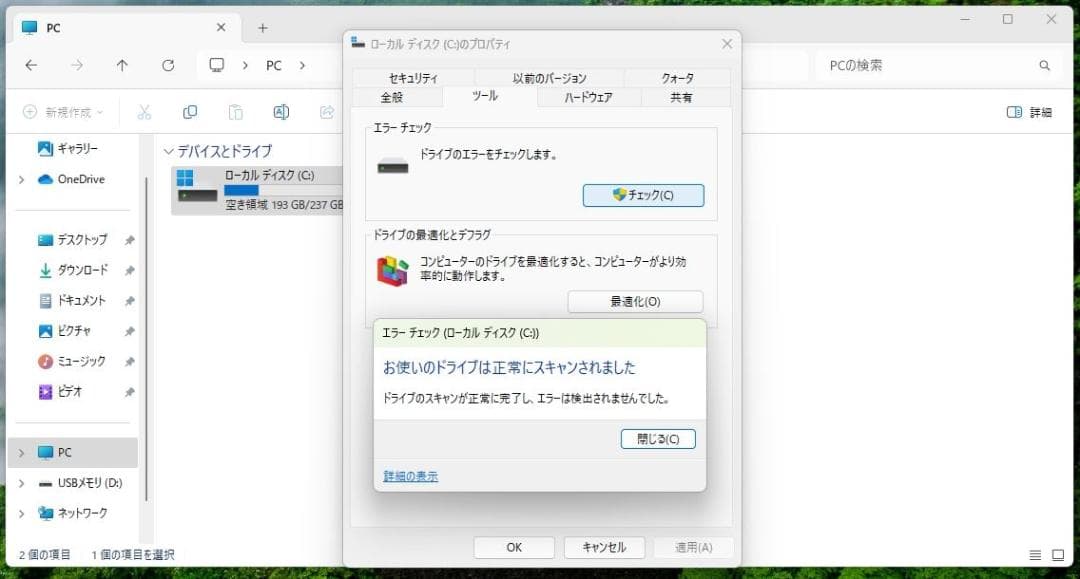
Task: Switch to details list view on status bar
Action: [x=1035, y=554]
